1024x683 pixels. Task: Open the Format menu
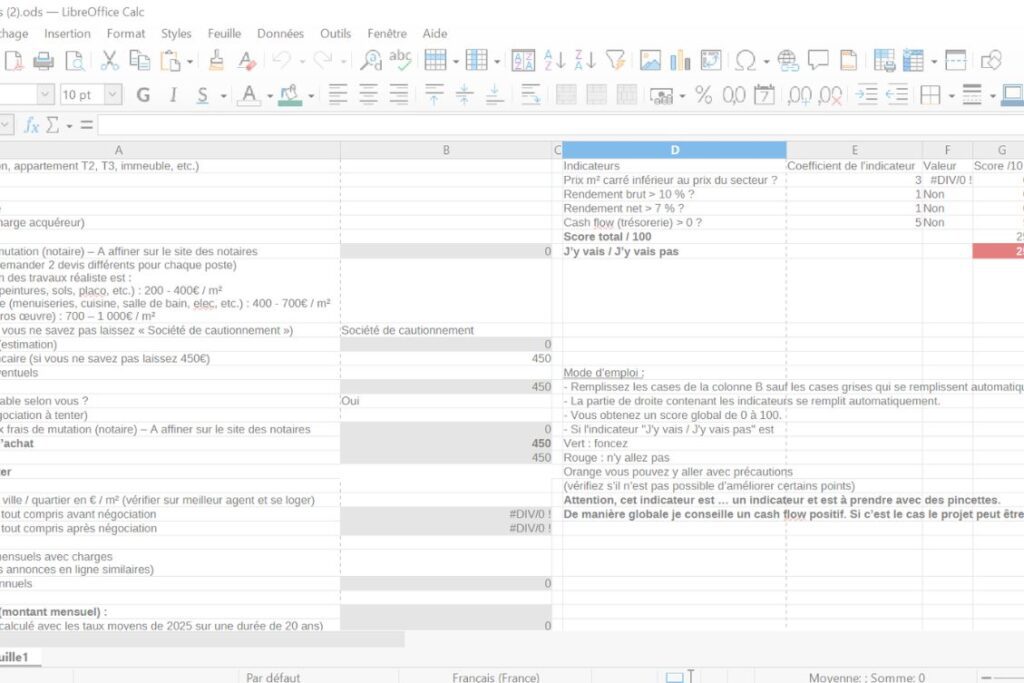(126, 33)
